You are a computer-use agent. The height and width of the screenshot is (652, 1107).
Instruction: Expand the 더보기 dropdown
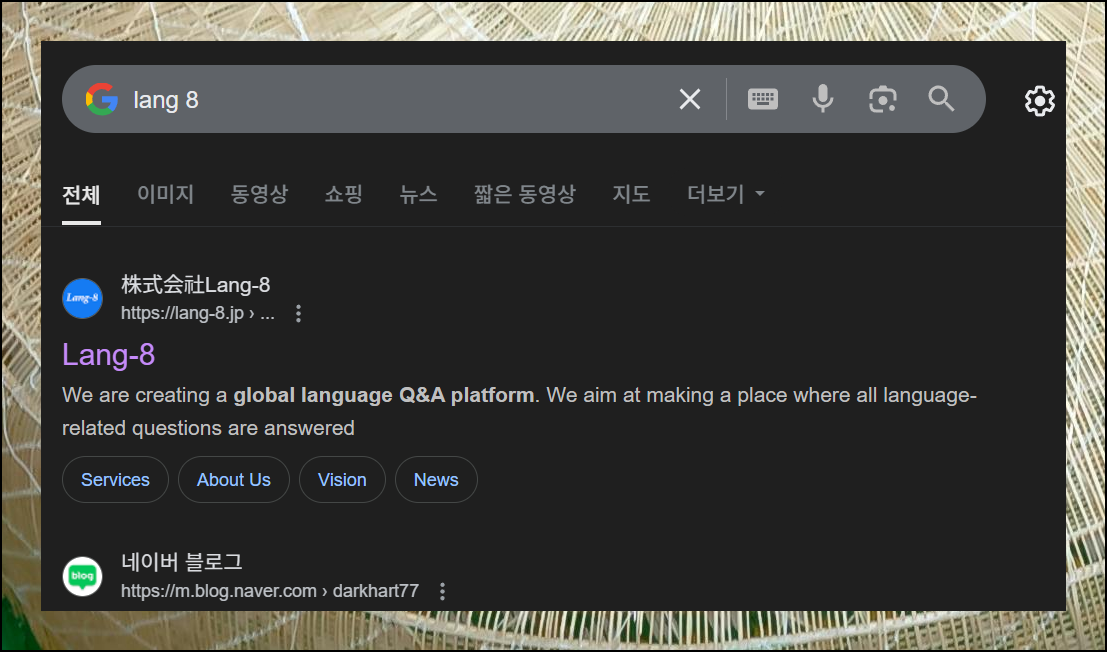[726, 194]
